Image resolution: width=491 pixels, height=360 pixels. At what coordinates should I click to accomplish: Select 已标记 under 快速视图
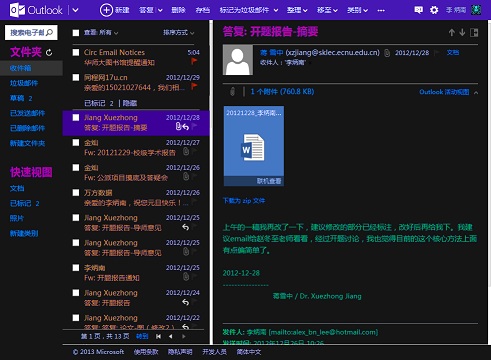(x=24, y=203)
